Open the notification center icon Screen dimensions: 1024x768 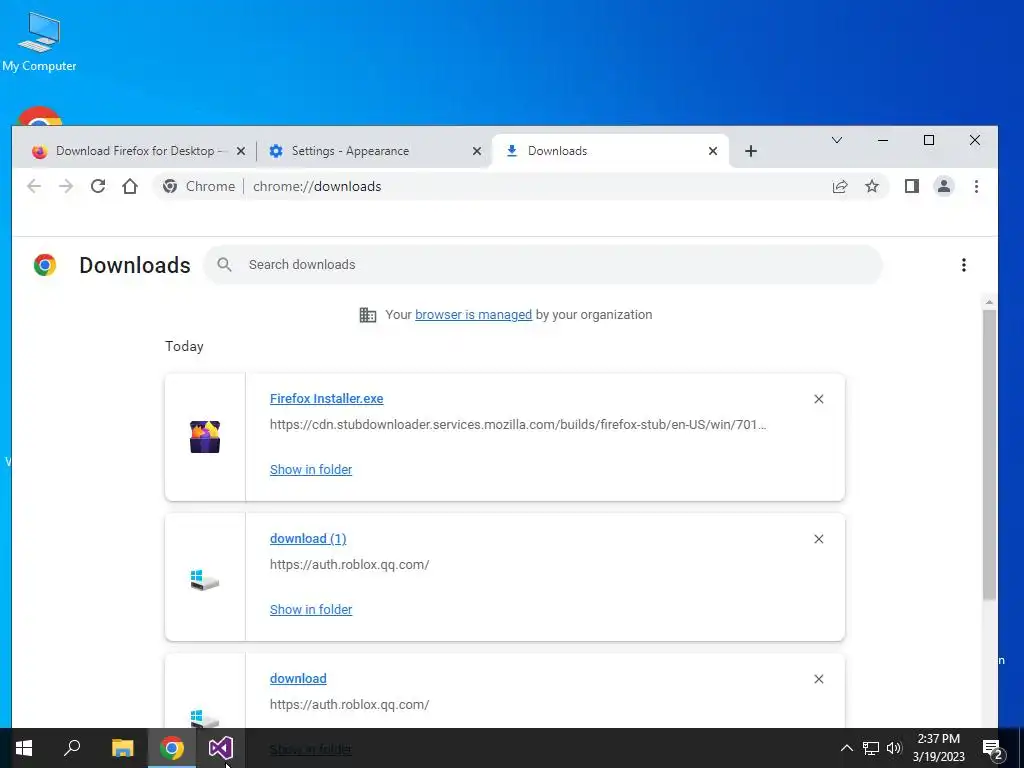click(x=993, y=749)
